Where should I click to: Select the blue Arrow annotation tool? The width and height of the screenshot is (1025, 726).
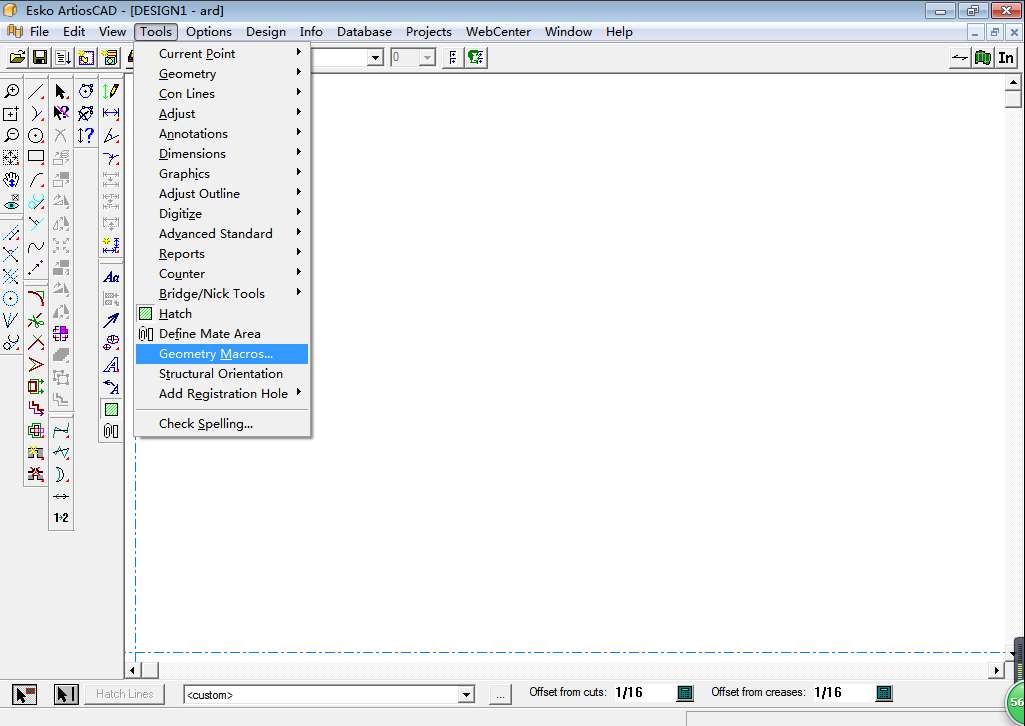(111, 320)
